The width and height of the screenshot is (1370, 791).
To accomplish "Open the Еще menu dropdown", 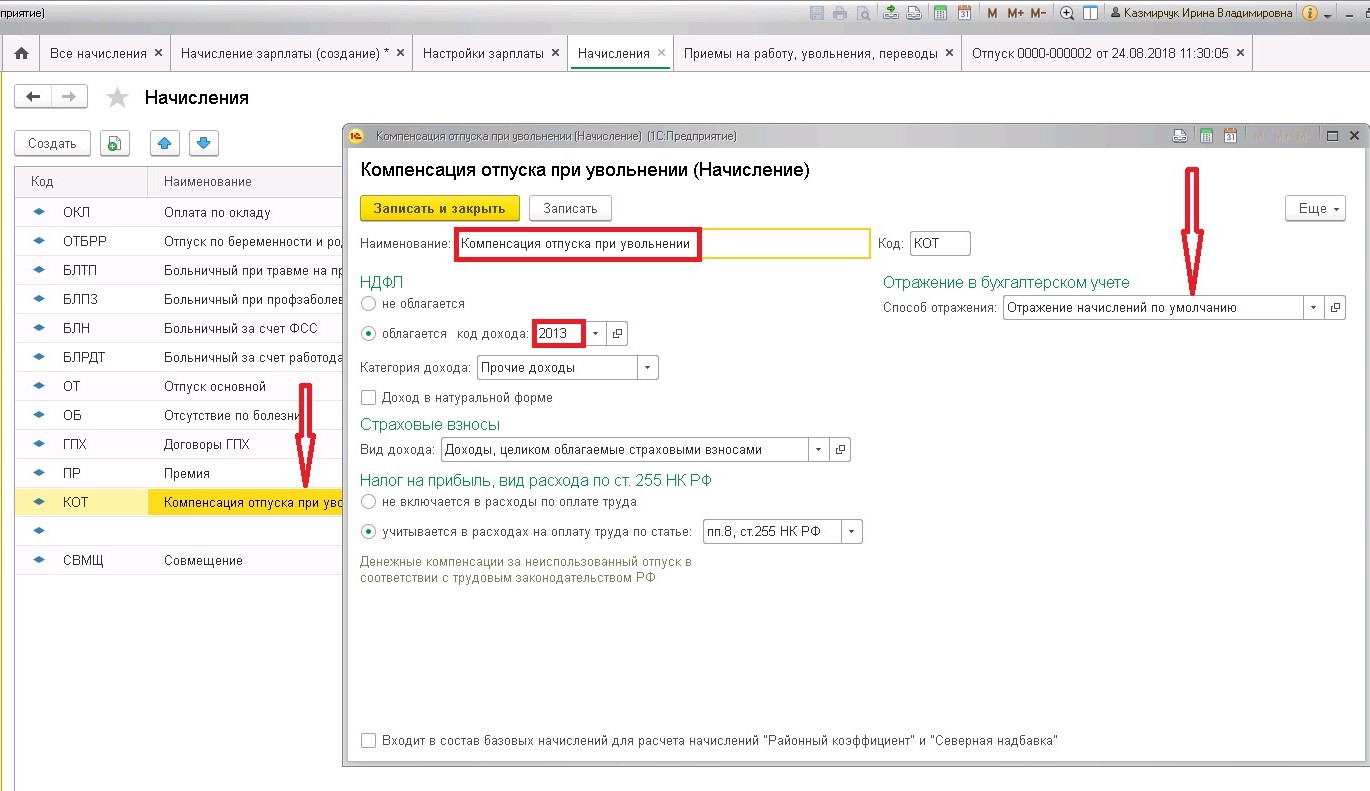I will point(1315,208).
